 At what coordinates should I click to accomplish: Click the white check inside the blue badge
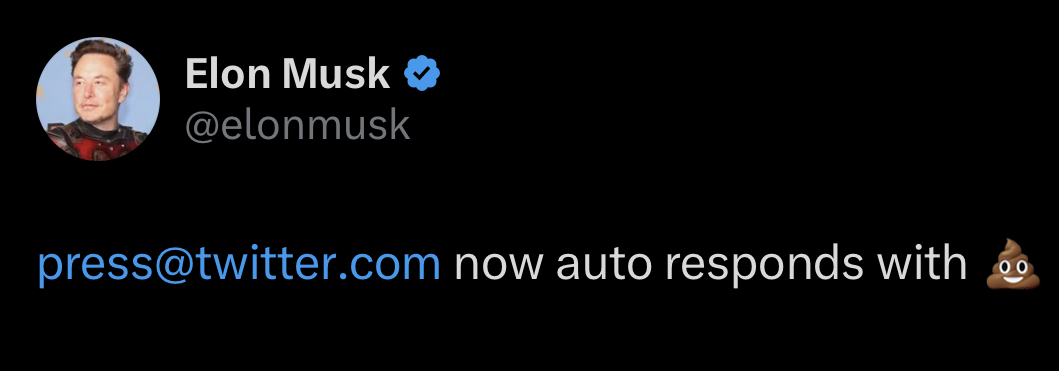click(422, 74)
